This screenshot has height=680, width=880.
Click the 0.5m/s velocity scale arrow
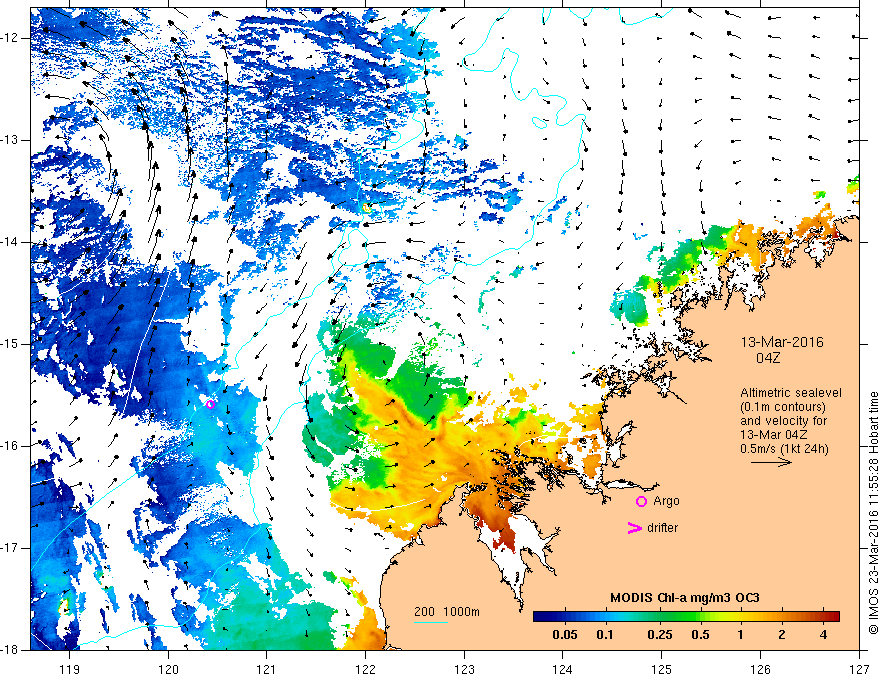click(x=771, y=462)
